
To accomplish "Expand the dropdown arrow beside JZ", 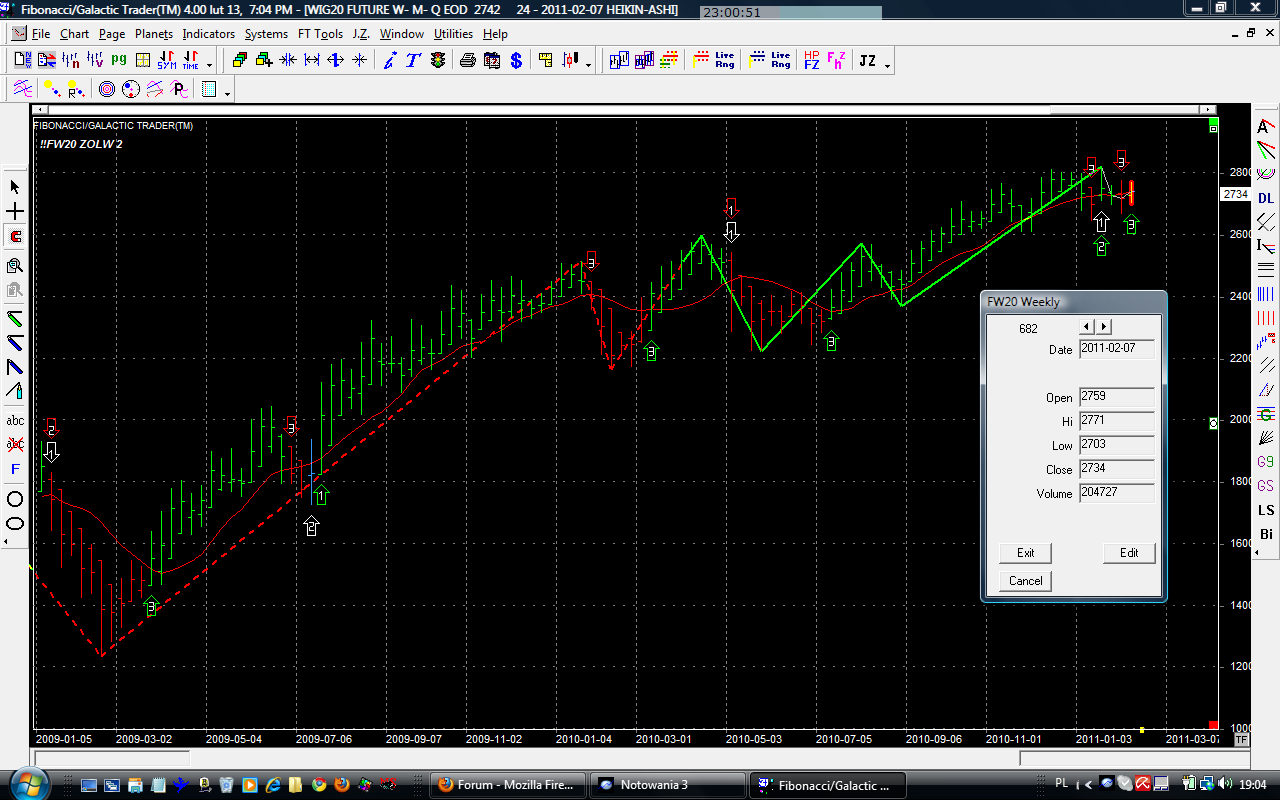I will point(887,65).
